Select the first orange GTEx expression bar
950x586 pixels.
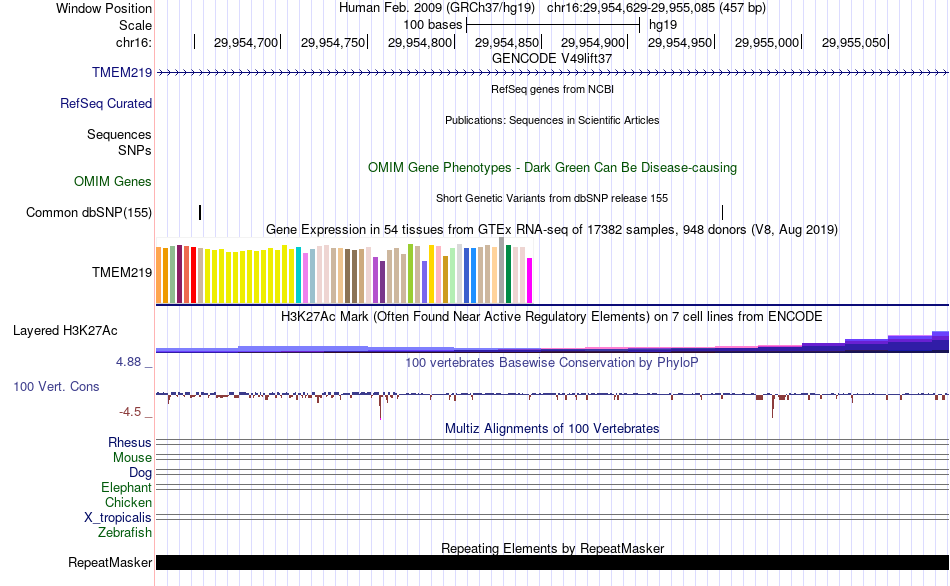click(159, 274)
